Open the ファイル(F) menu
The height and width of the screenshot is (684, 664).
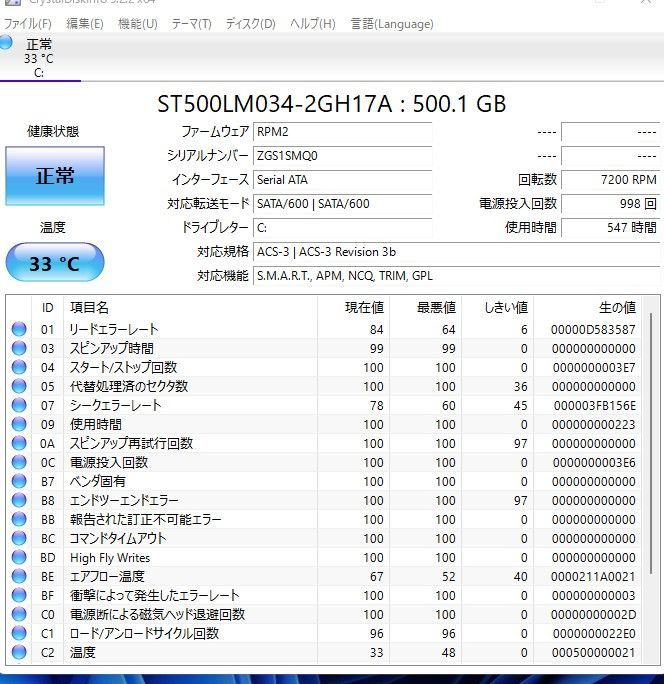coord(27,24)
